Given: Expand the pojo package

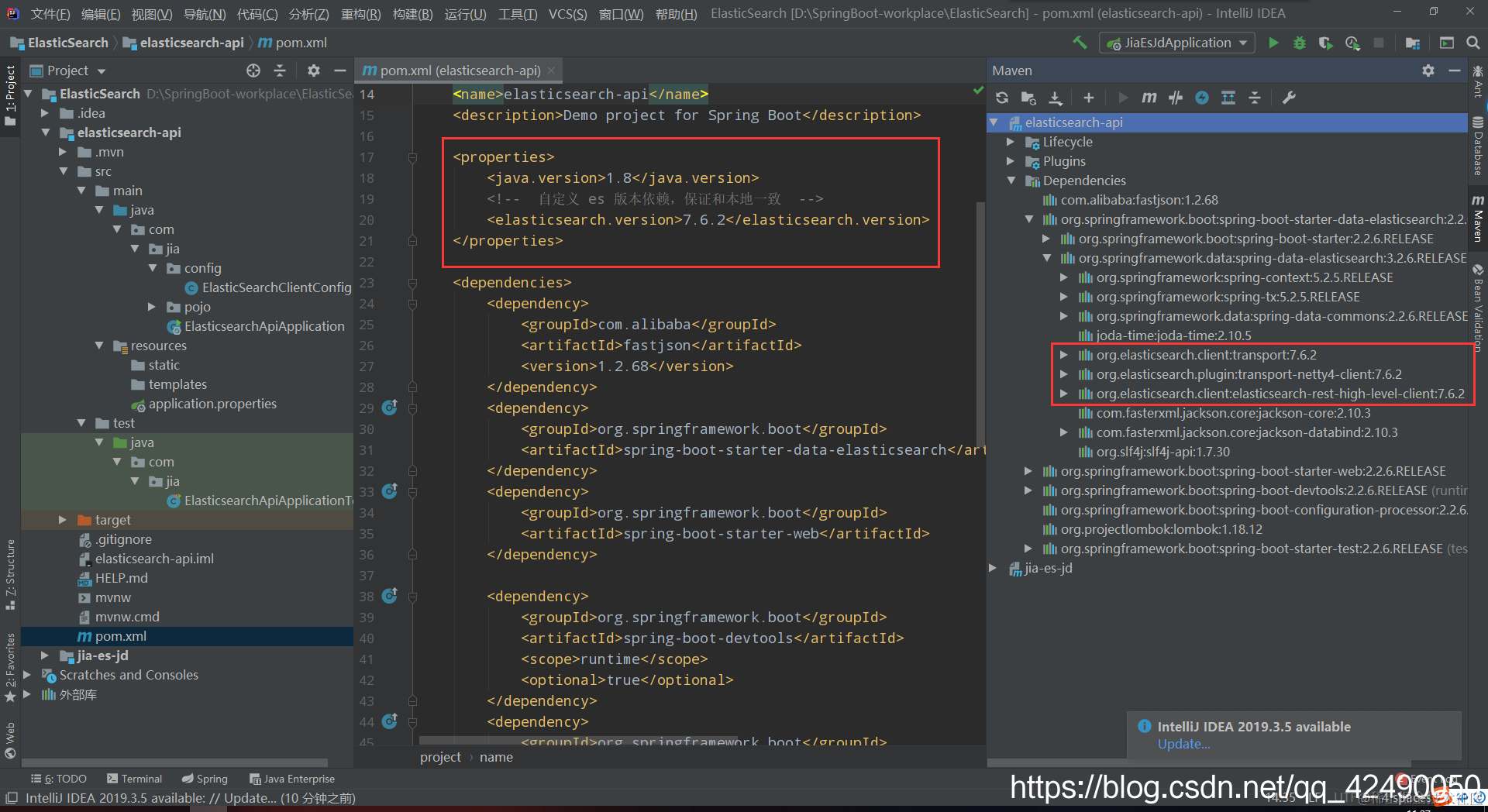Looking at the screenshot, I should point(152,307).
